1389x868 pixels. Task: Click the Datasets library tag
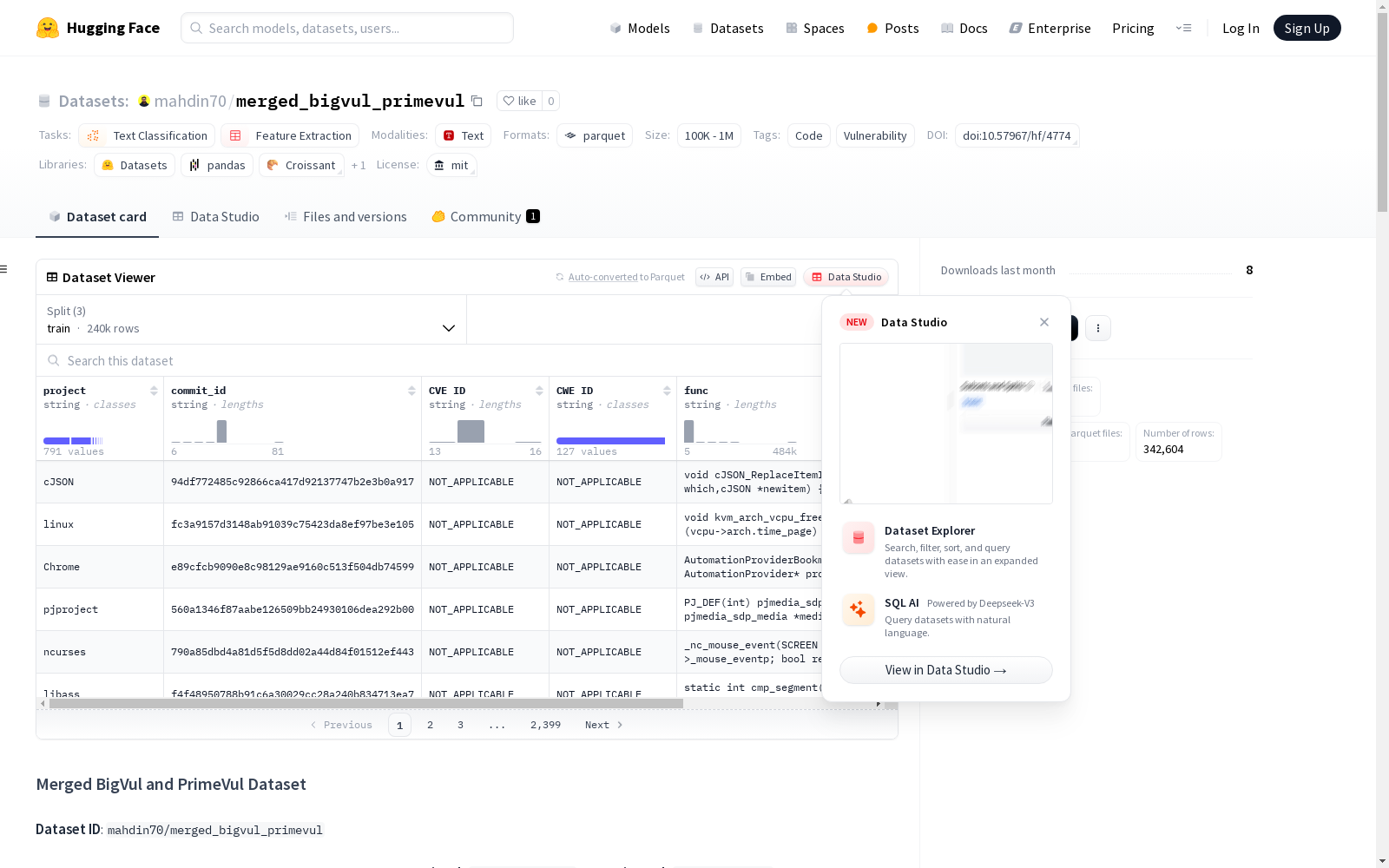tap(135, 165)
